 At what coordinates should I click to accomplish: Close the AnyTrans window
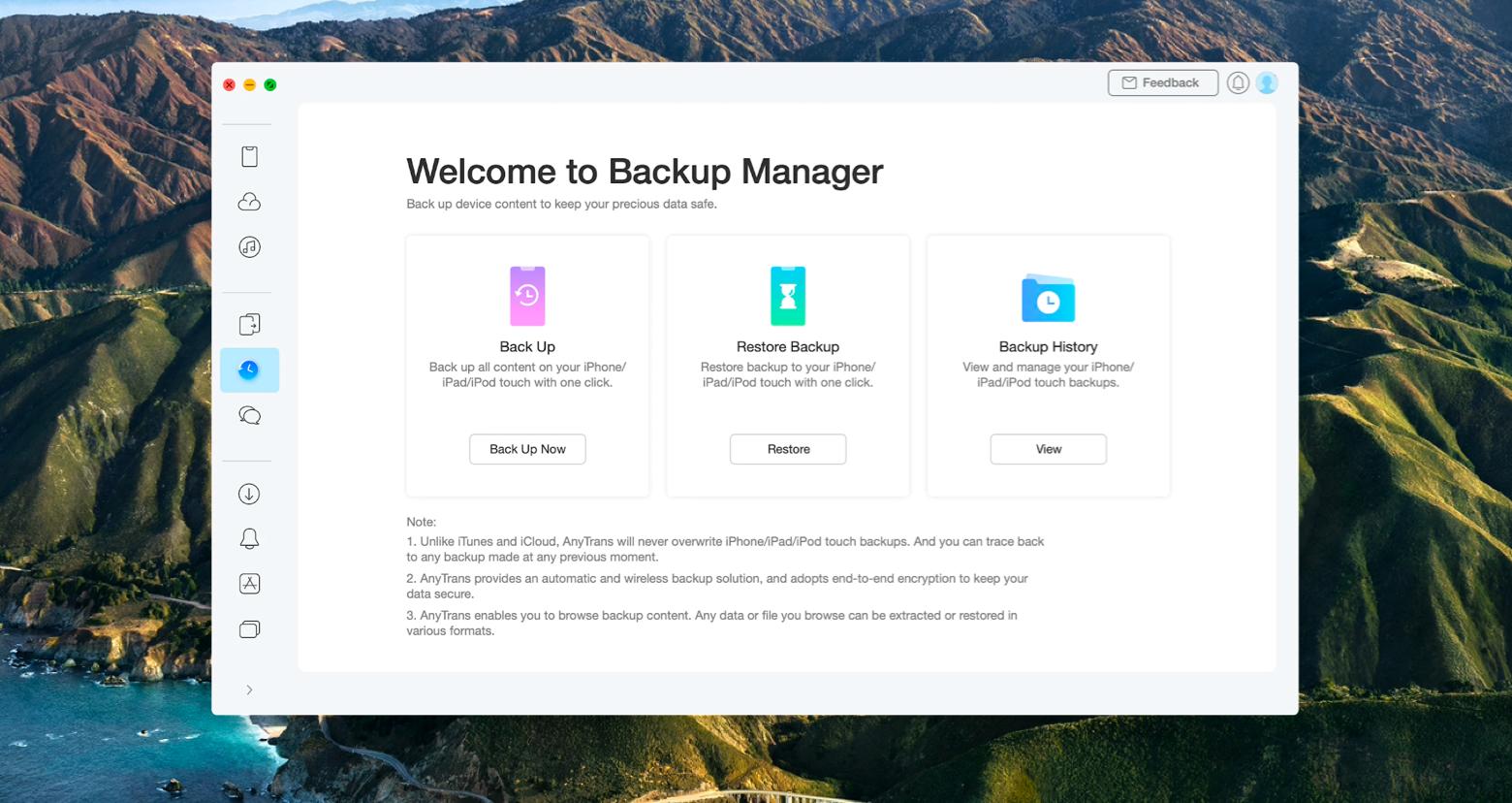pos(230,85)
